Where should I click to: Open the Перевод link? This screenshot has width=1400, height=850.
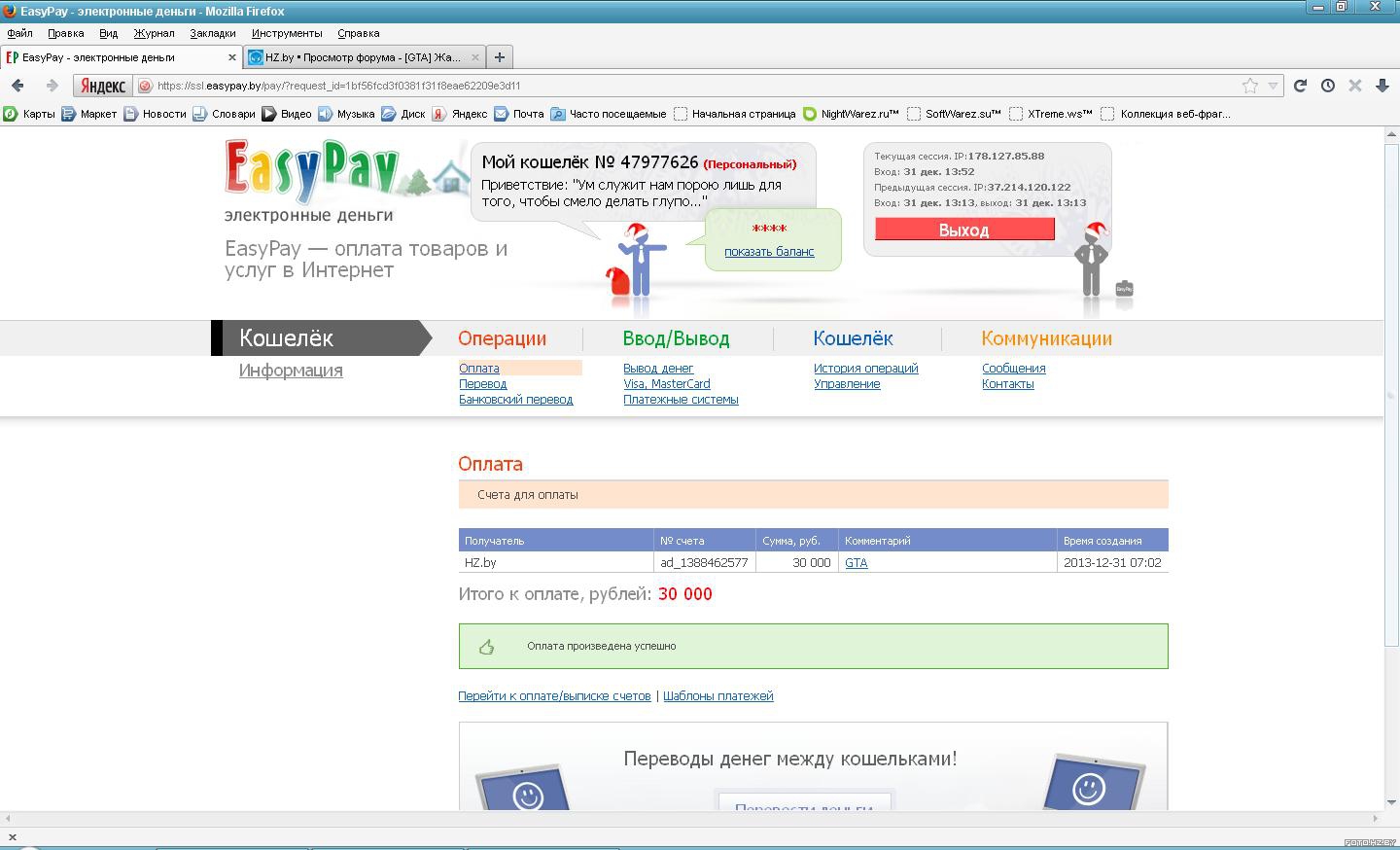pos(482,384)
